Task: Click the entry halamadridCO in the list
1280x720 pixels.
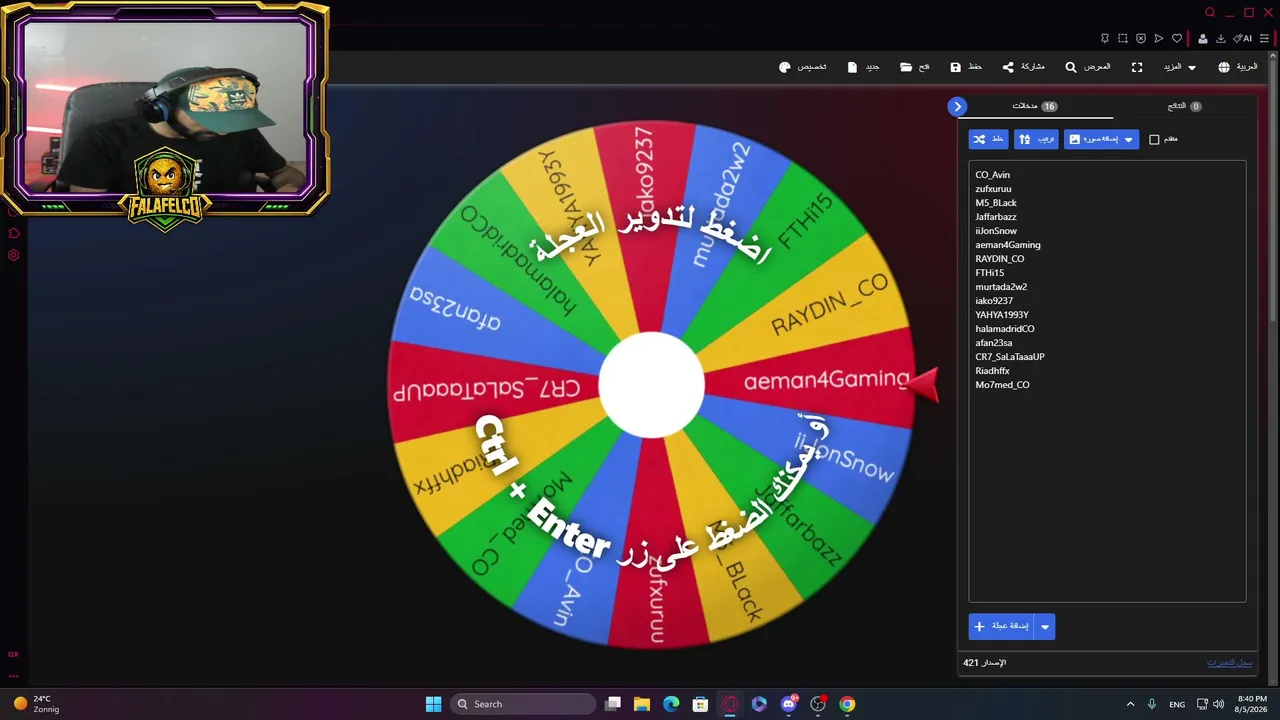Action: pyautogui.click(x=1005, y=329)
